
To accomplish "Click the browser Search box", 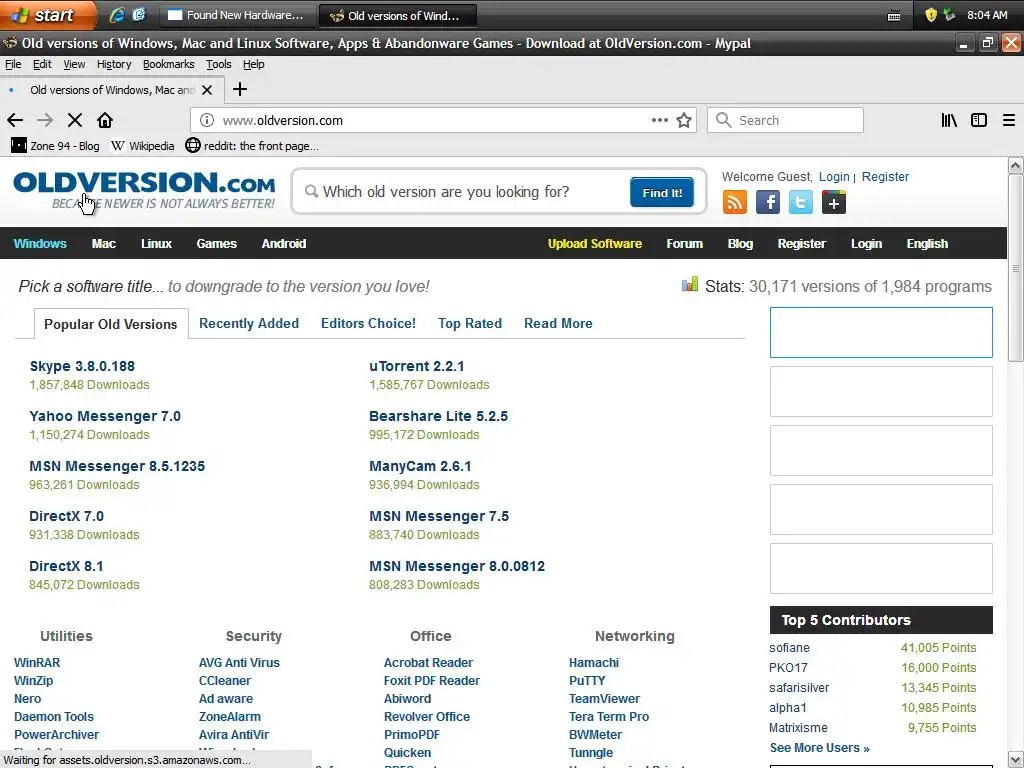I will [x=785, y=120].
